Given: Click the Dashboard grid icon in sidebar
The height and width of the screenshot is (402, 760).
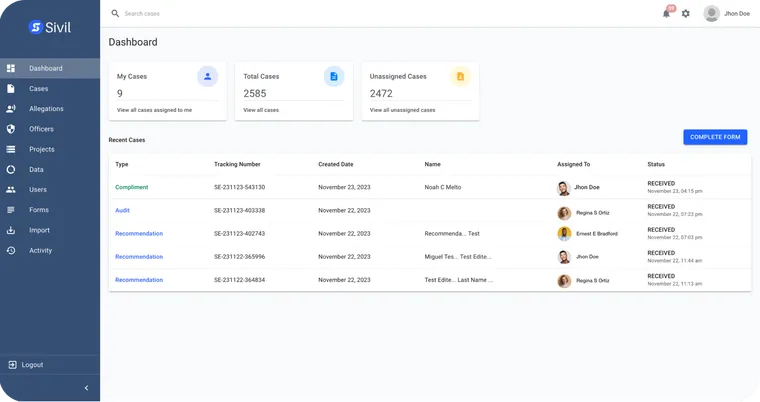Looking at the screenshot, I should pos(11,68).
